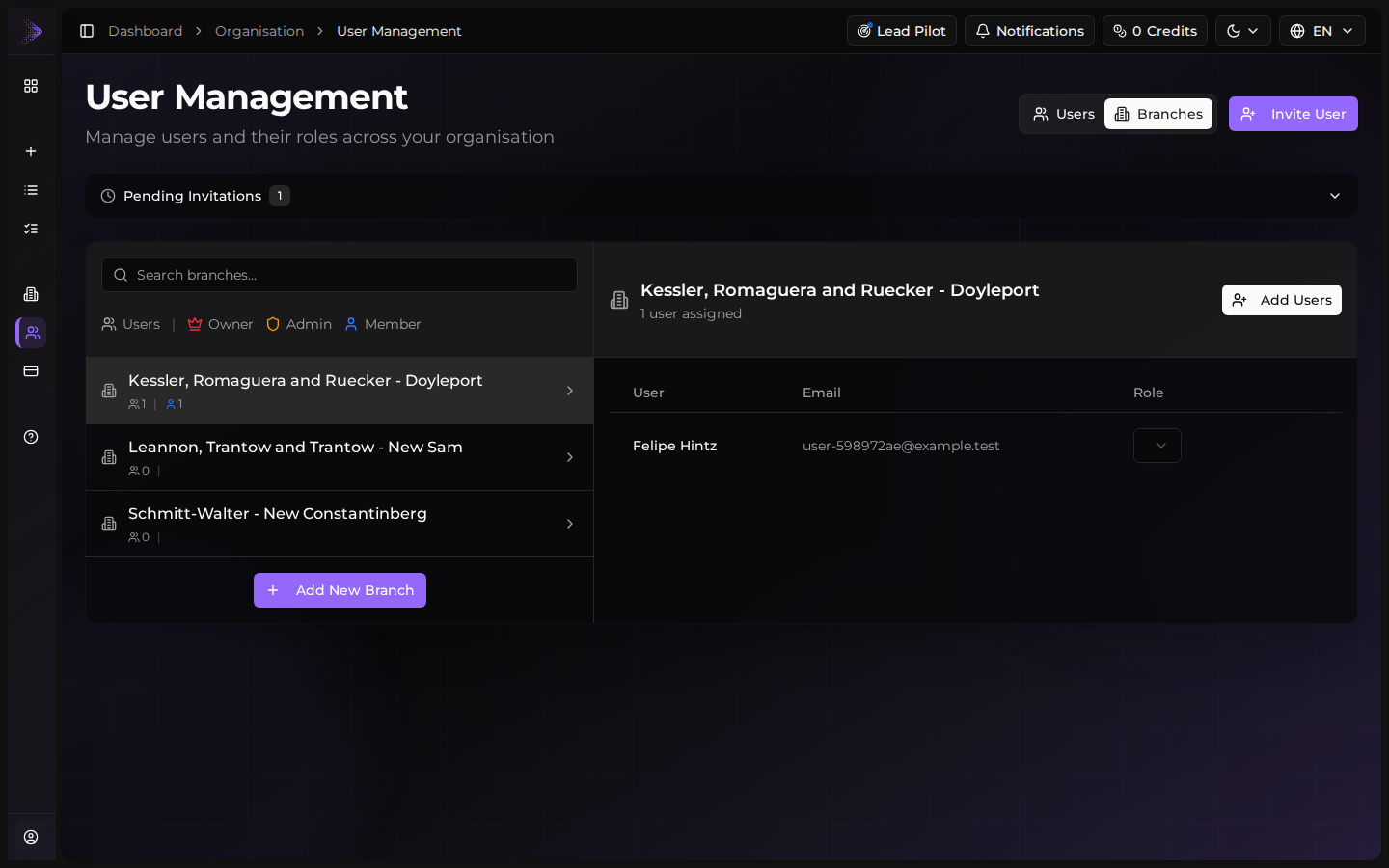The image size is (1389, 868).
Task: Open the list icon in the sidebar
Action: (x=31, y=190)
